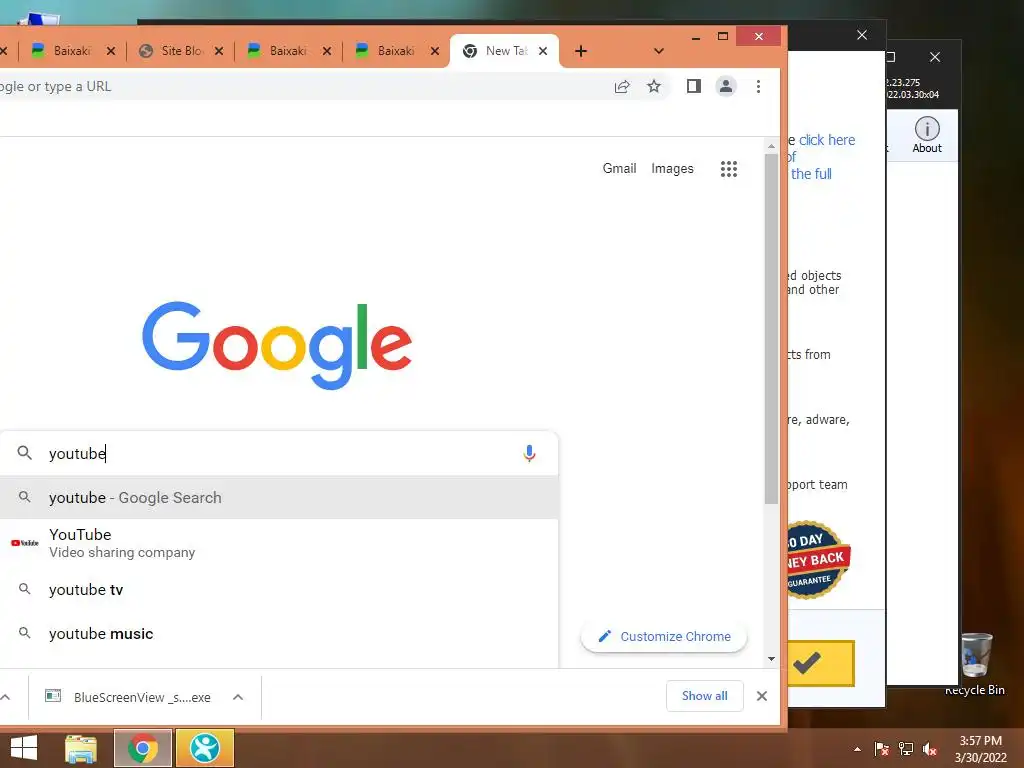Viewport: 1024px width, 768px height.
Task: Click the Customize Chrome button
Action: point(664,636)
